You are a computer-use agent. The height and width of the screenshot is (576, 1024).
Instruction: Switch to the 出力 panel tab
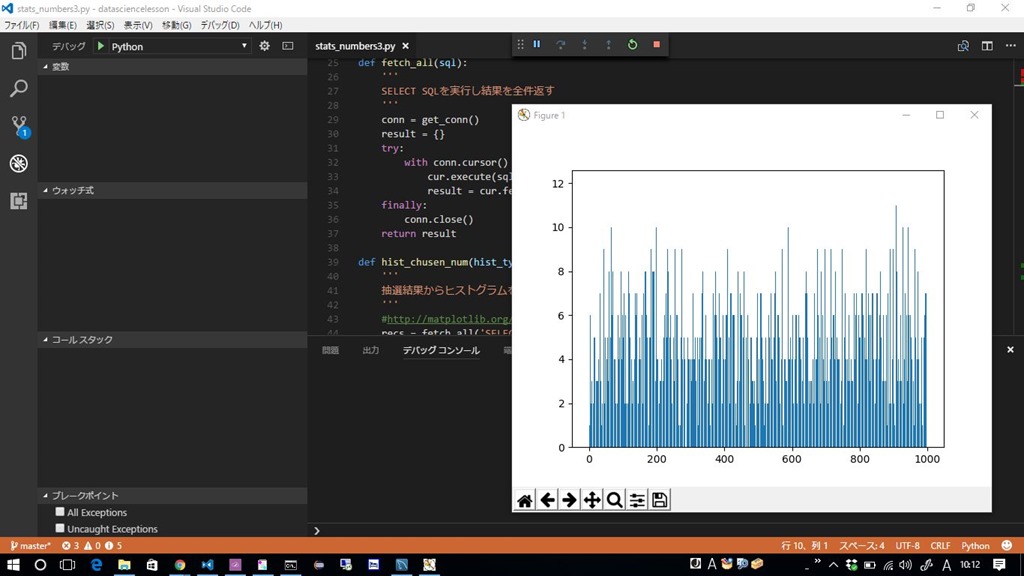(370, 350)
